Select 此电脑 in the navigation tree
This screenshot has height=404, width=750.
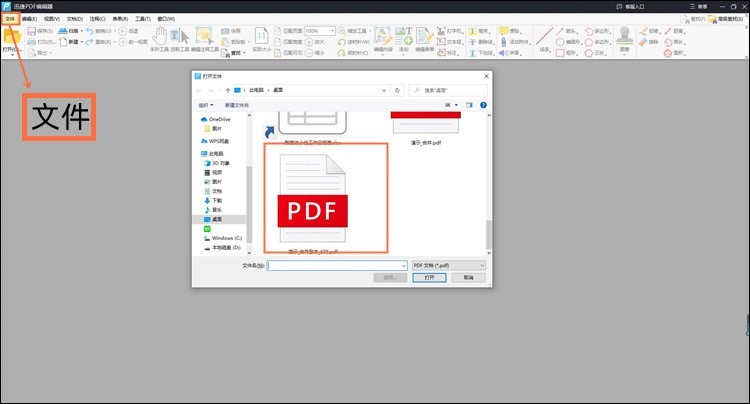pos(212,153)
